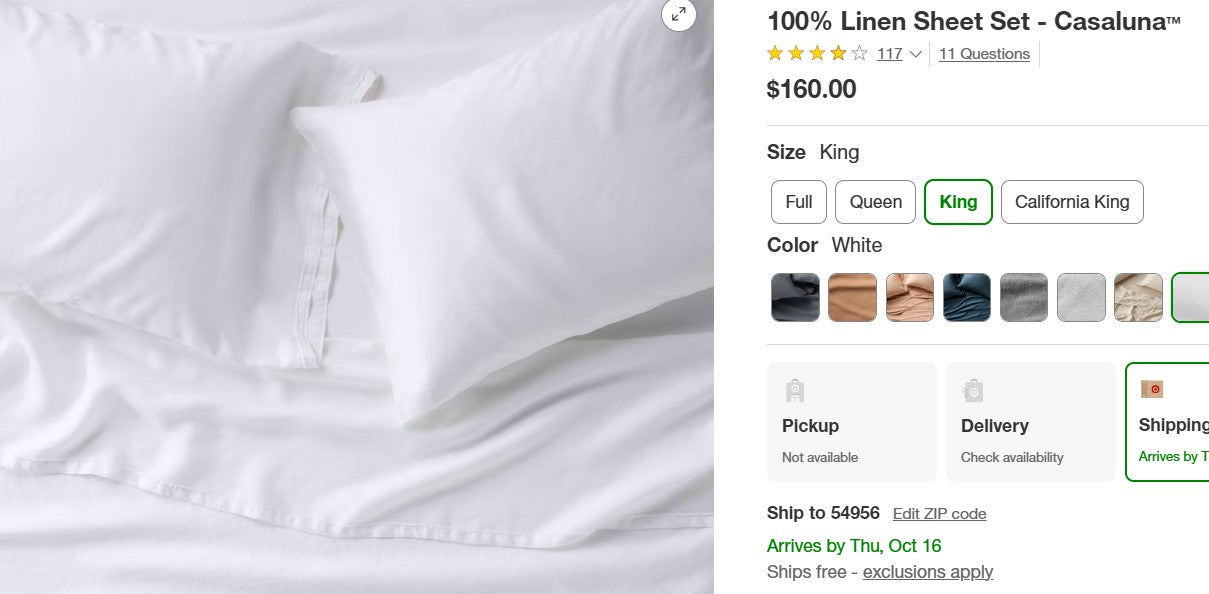Switch to the Pickup fulfillment tab

point(851,421)
